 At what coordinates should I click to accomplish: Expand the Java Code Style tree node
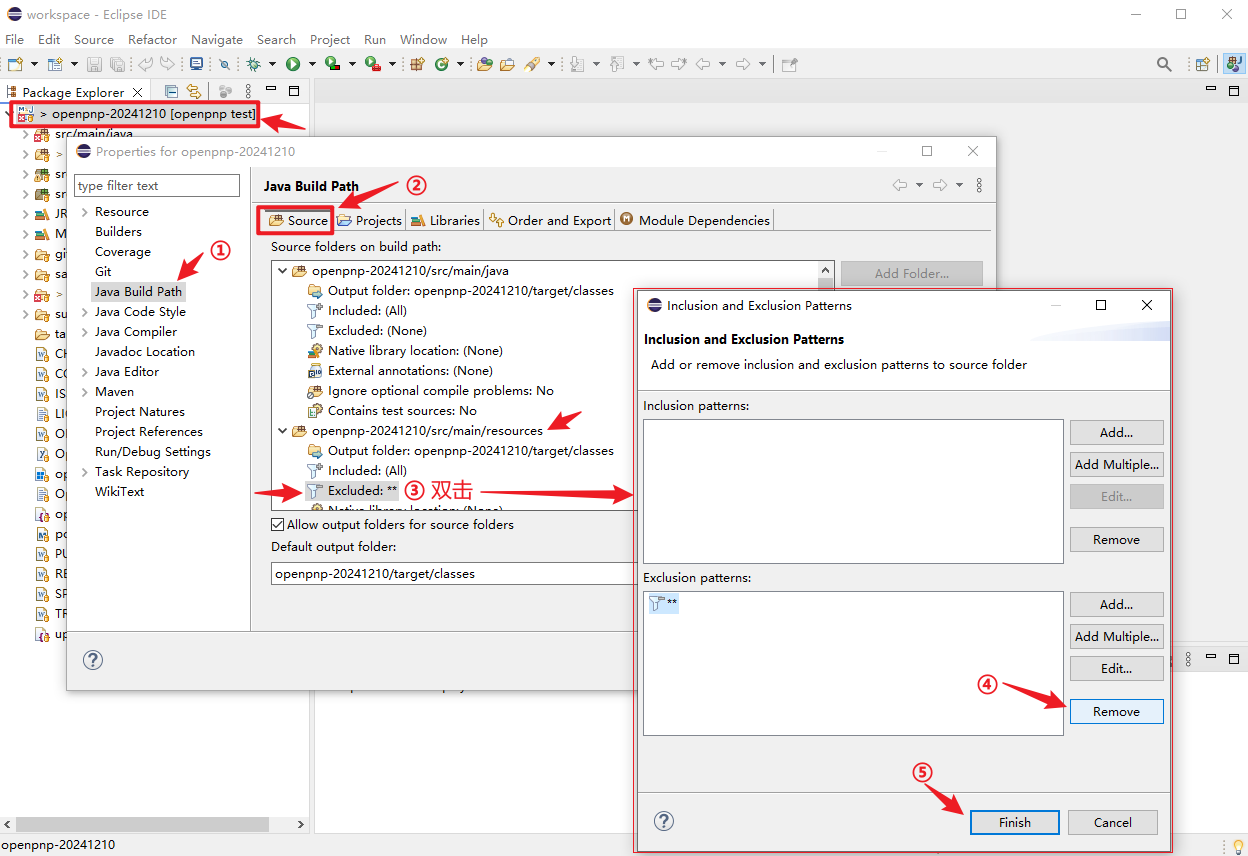(85, 312)
